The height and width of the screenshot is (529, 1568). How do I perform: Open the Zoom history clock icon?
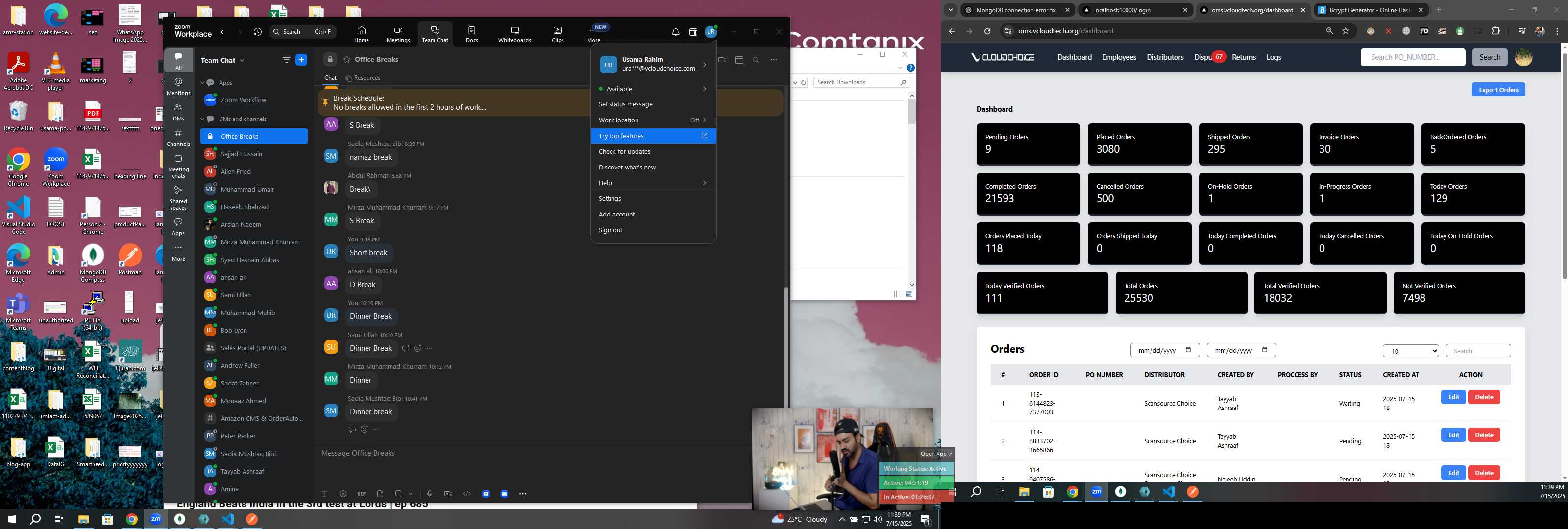pos(257,32)
